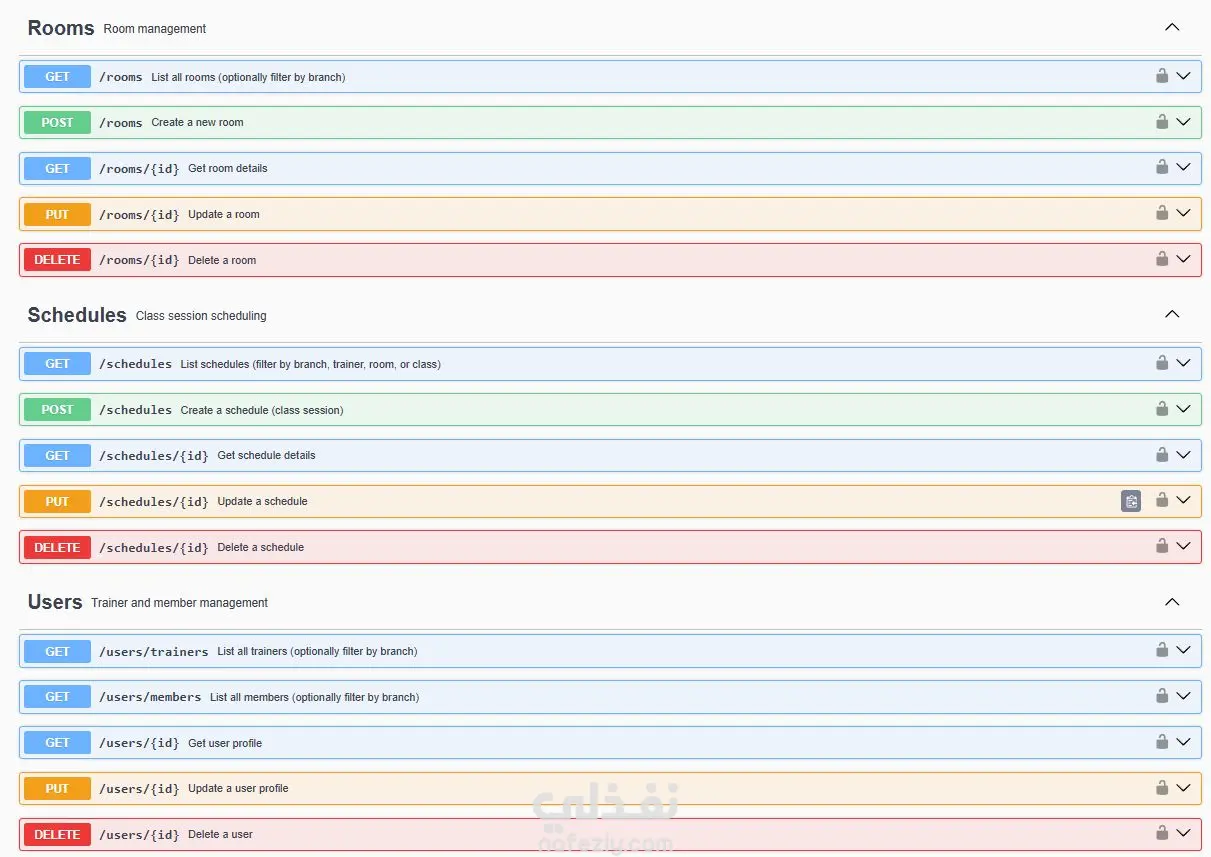Click authorization lock on GET /rooms/{id}
This screenshot has width=1211, height=857.
pos(1161,167)
